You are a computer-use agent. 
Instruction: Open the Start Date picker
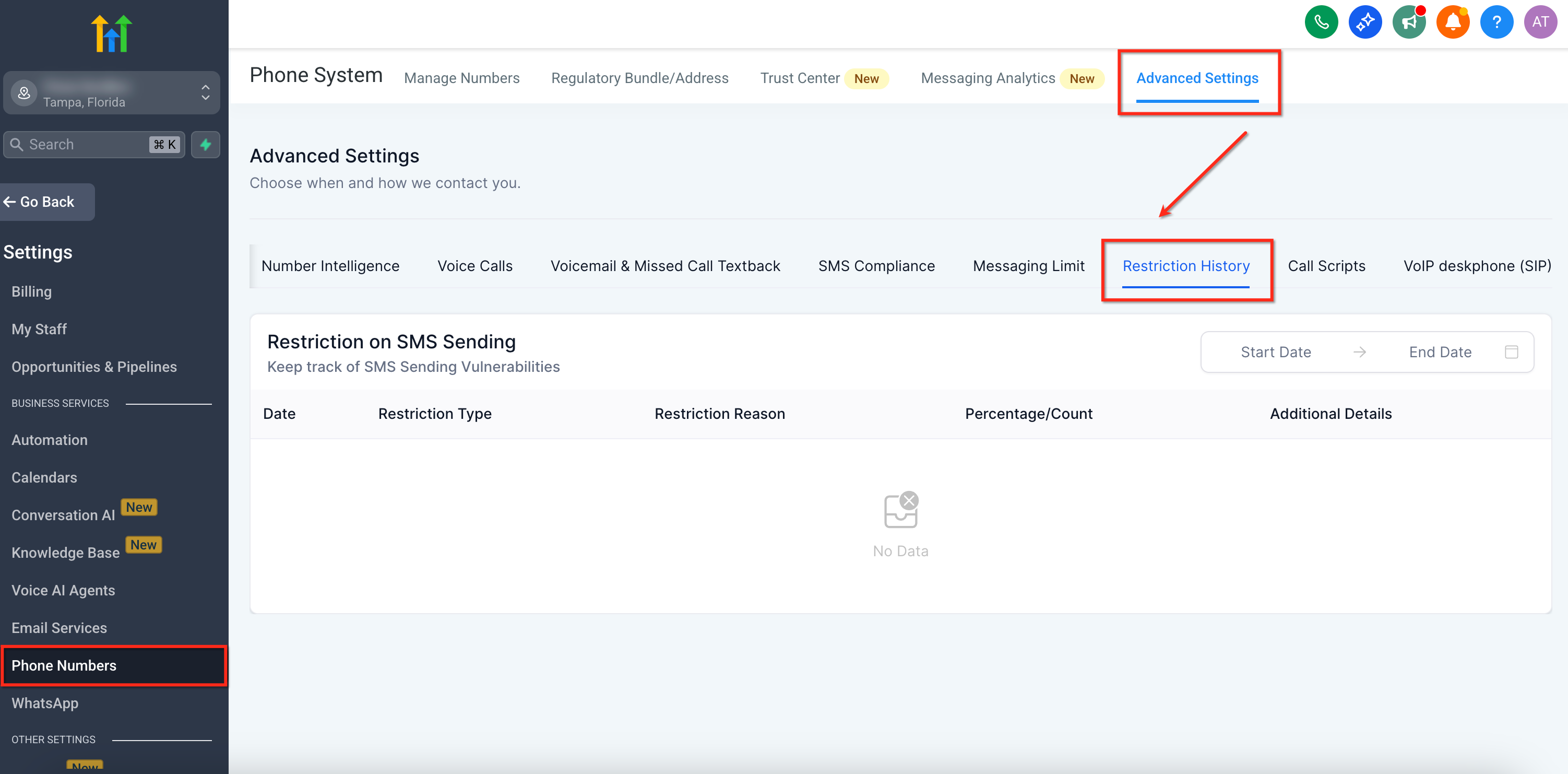(x=1276, y=352)
